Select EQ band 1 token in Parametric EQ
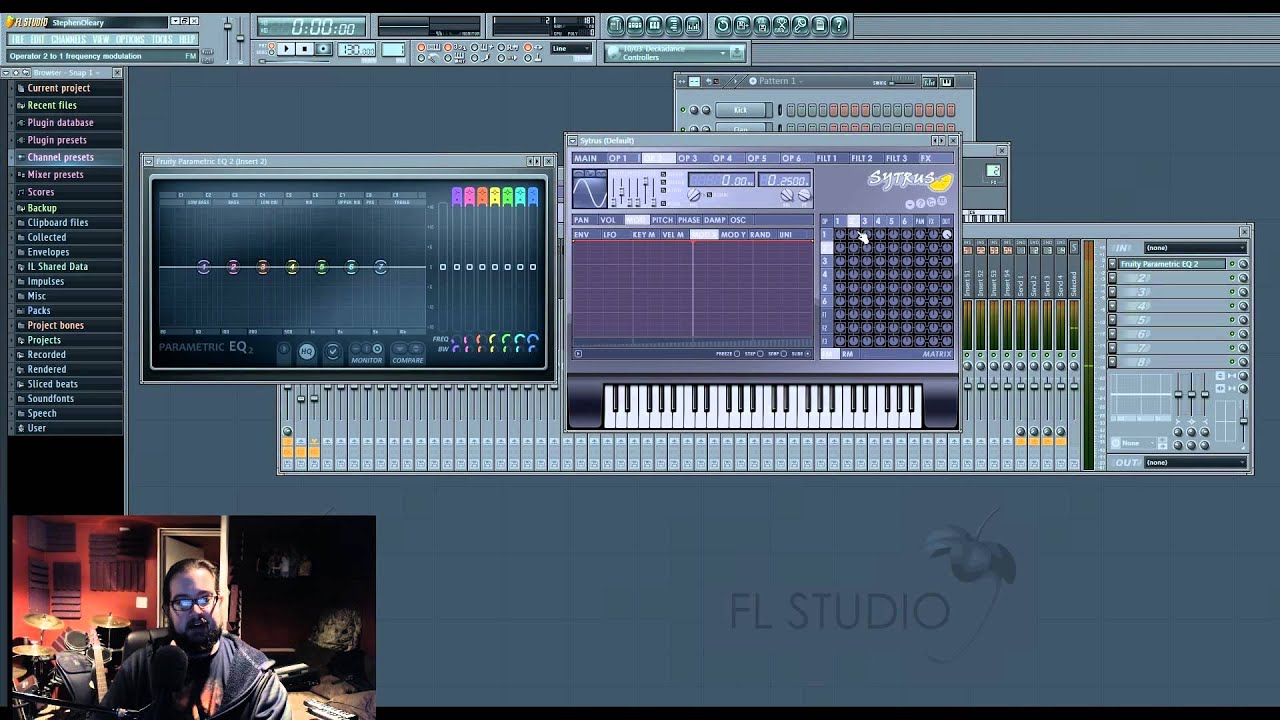The height and width of the screenshot is (720, 1280). [x=204, y=267]
